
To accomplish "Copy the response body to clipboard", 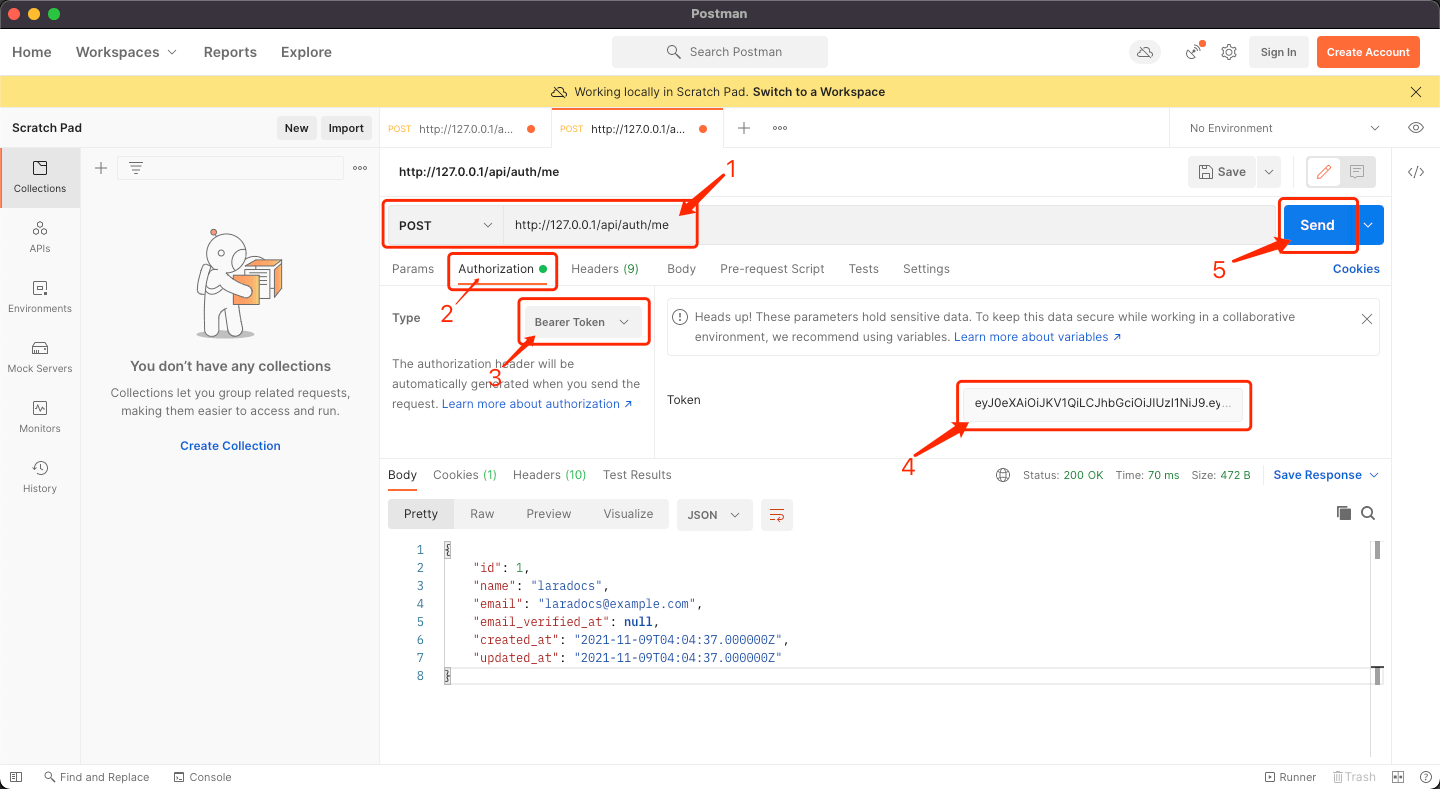I will click(x=1344, y=513).
